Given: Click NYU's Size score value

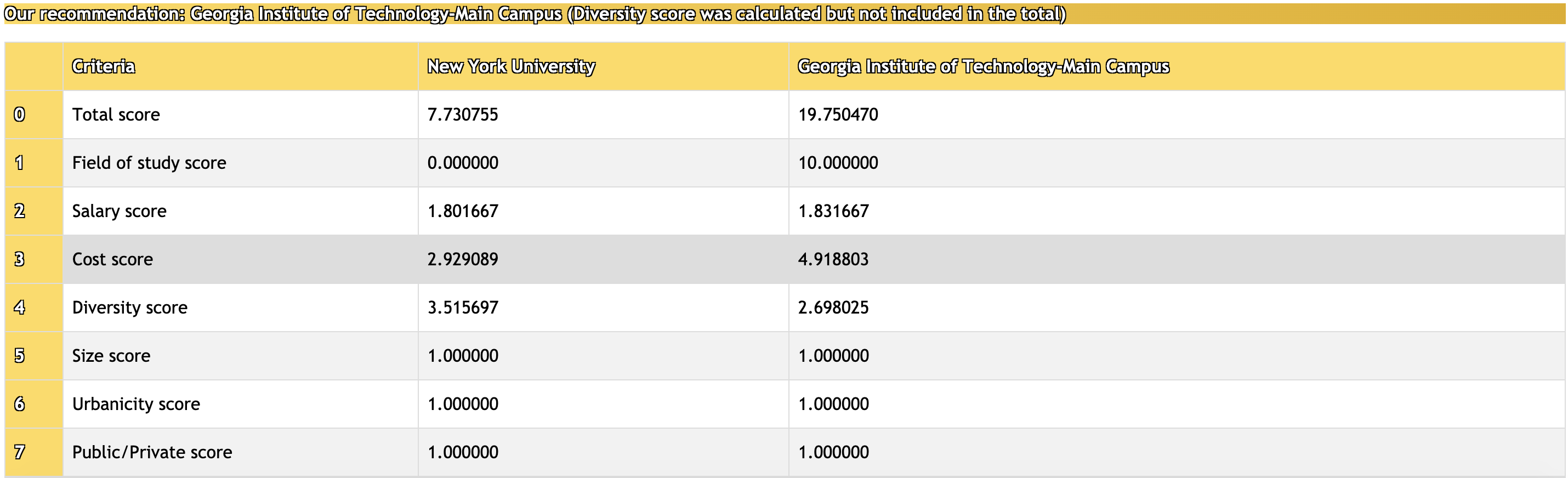Looking at the screenshot, I should 463,356.
